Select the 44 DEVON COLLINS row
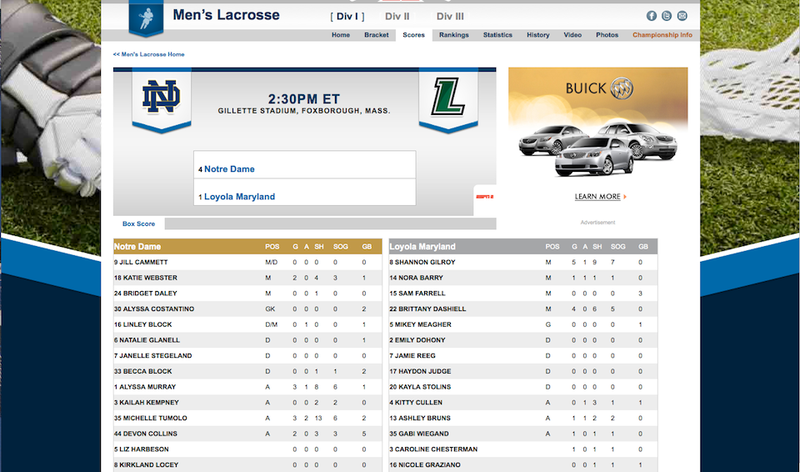Viewport: 800px width, 472px height. tap(247, 434)
